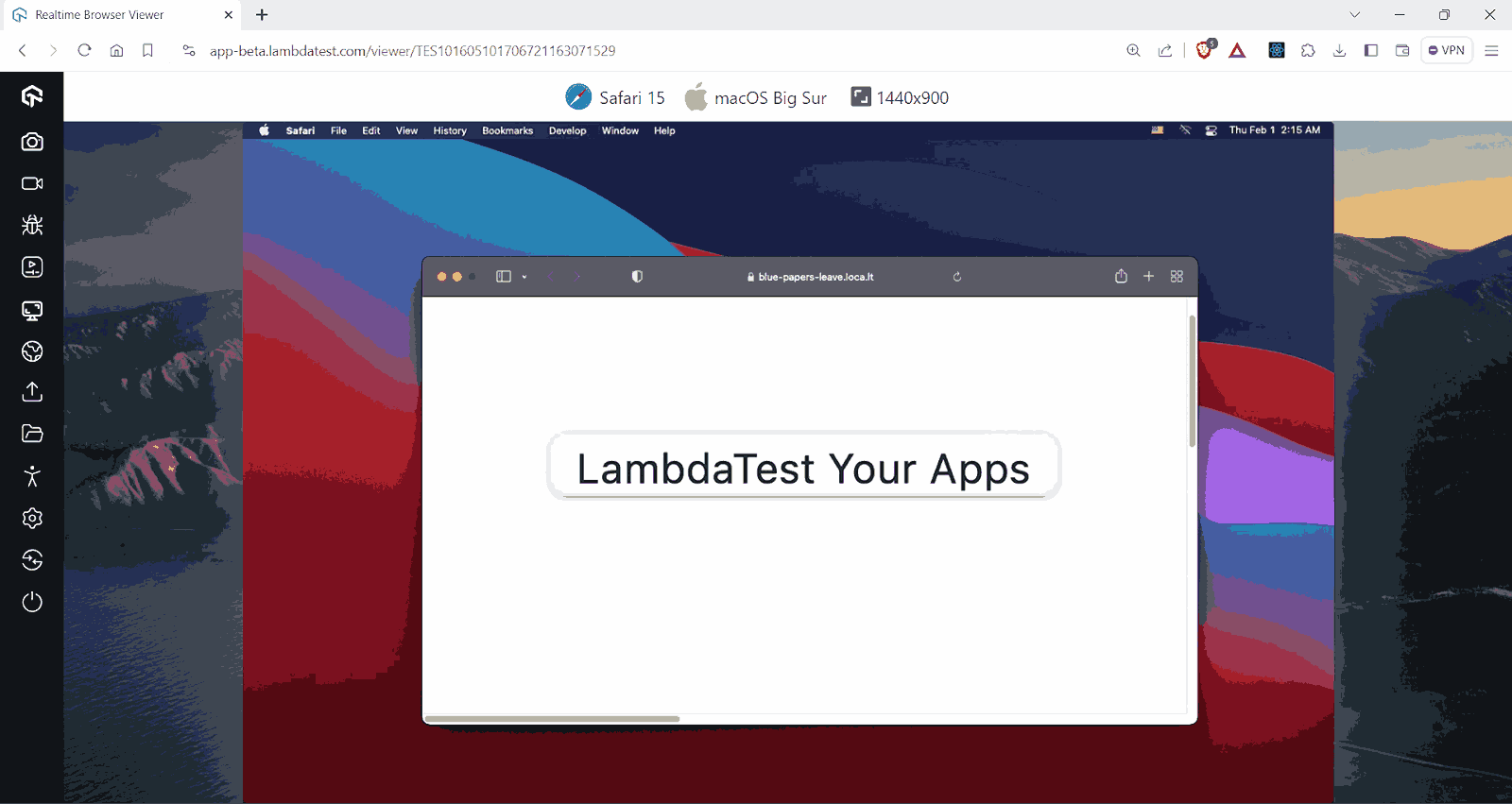This screenshot has width=1512, height=804.
Task: Click the Safari vertical scrollbar
Action: pyautogui.click(x=1193, y=382)
